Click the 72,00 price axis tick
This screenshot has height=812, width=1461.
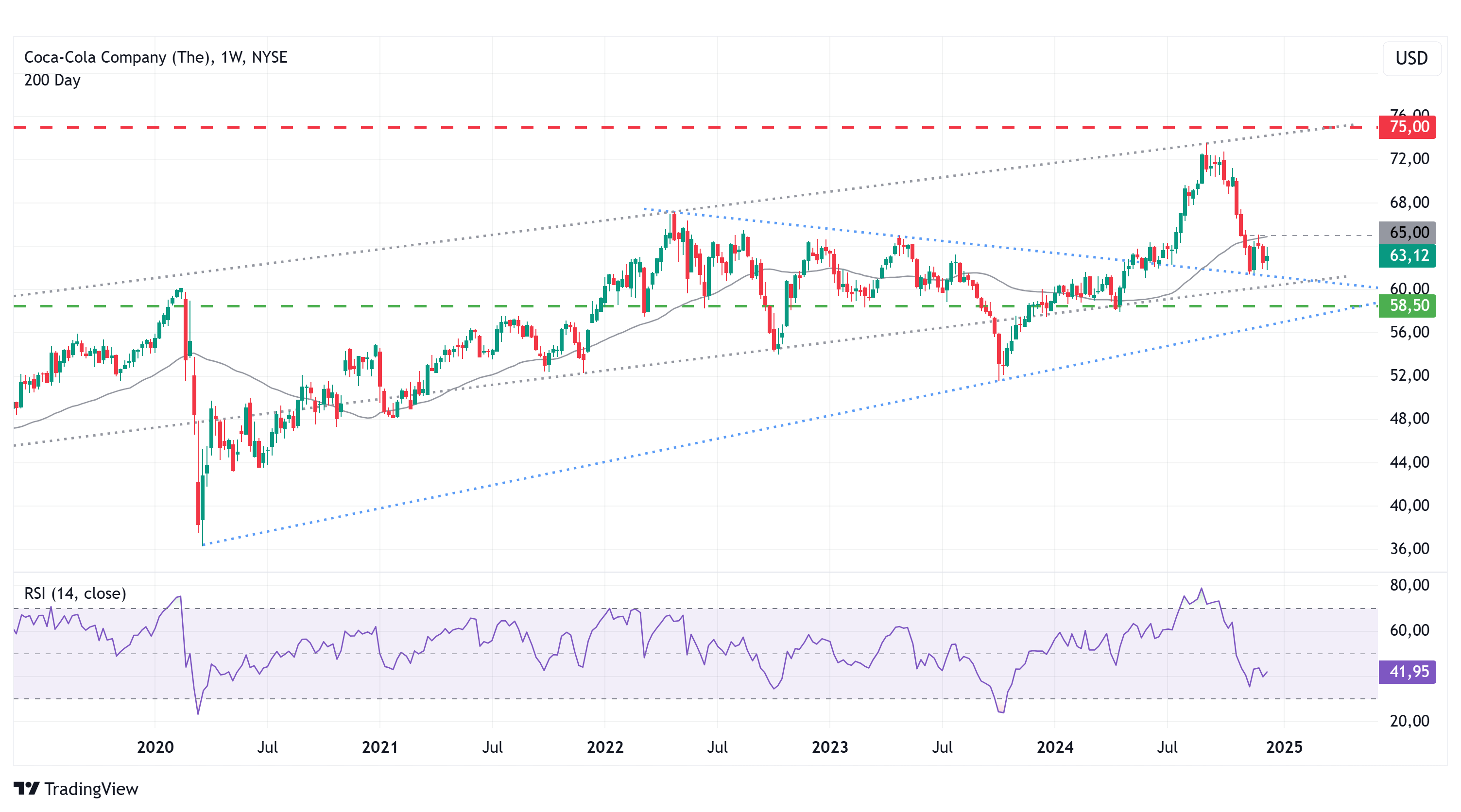(x=1409, y=159)
